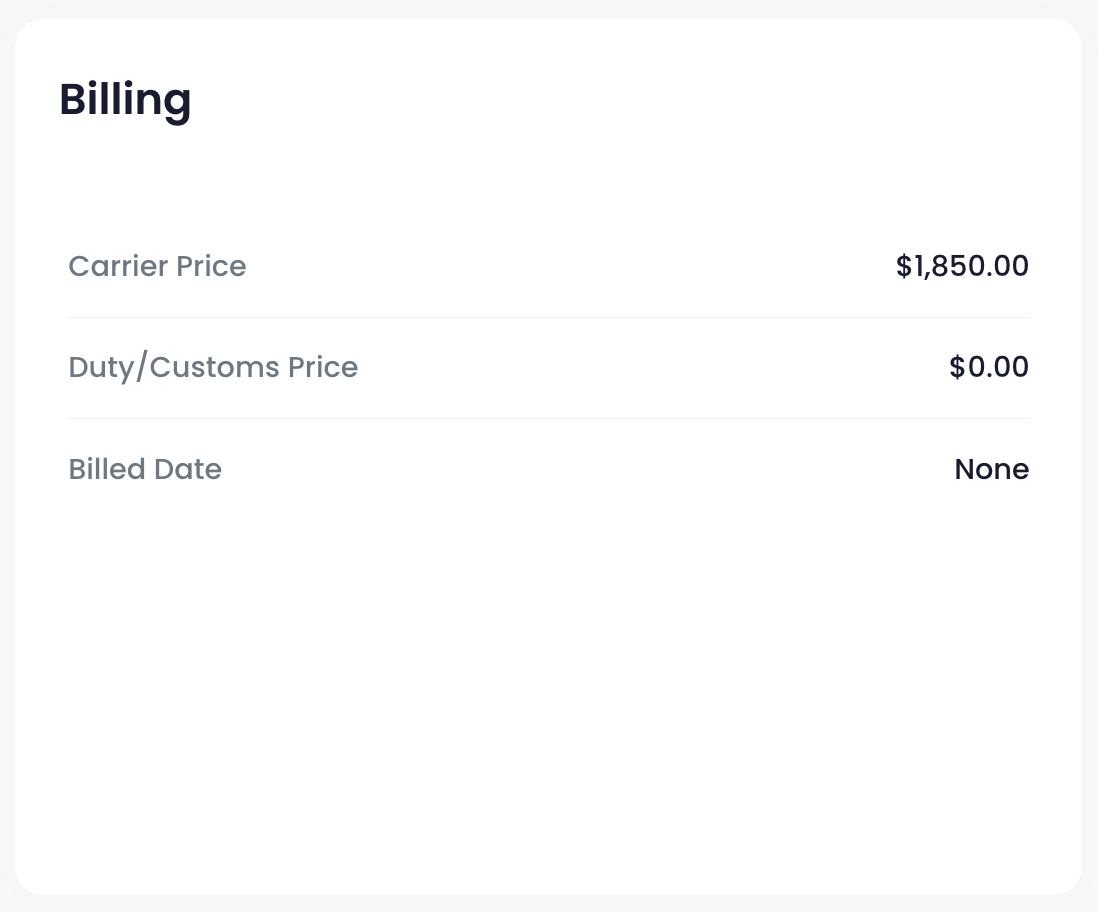The image size is (1098, 912).
Task: Click the word Duty in Duty/Customs Price
Action: [x=101, y=368]
